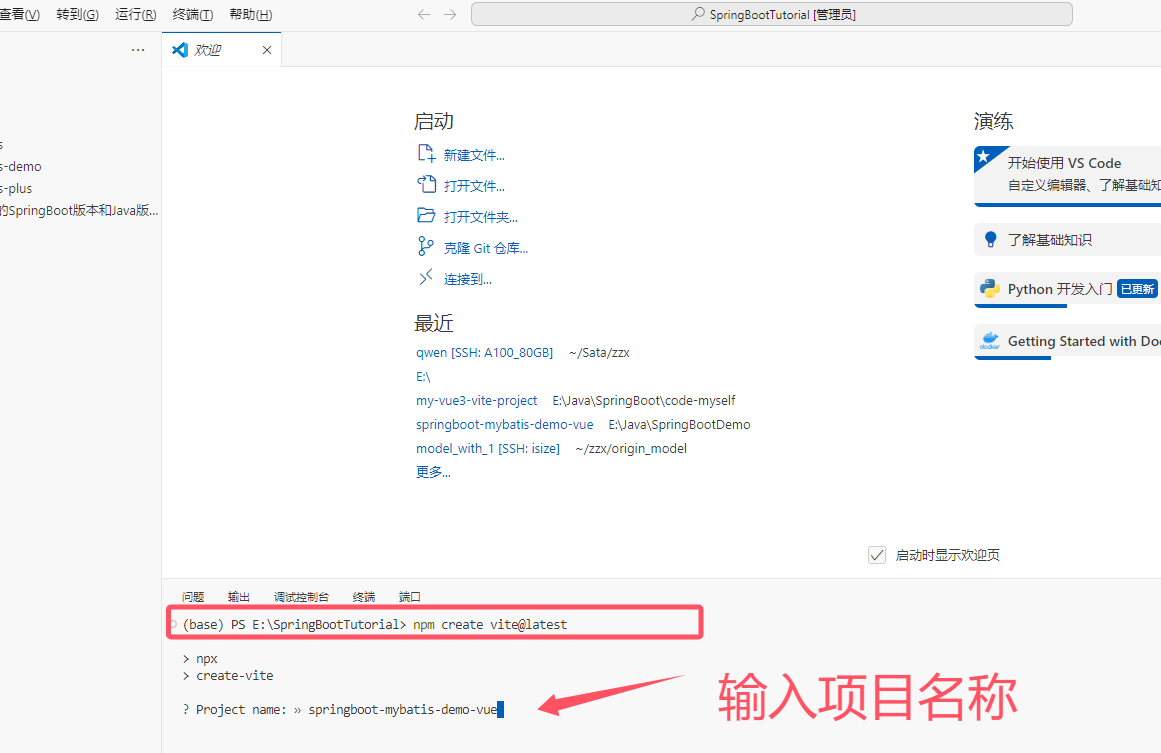Switch to the 终端 panel tab

click(x=364, y=597)
